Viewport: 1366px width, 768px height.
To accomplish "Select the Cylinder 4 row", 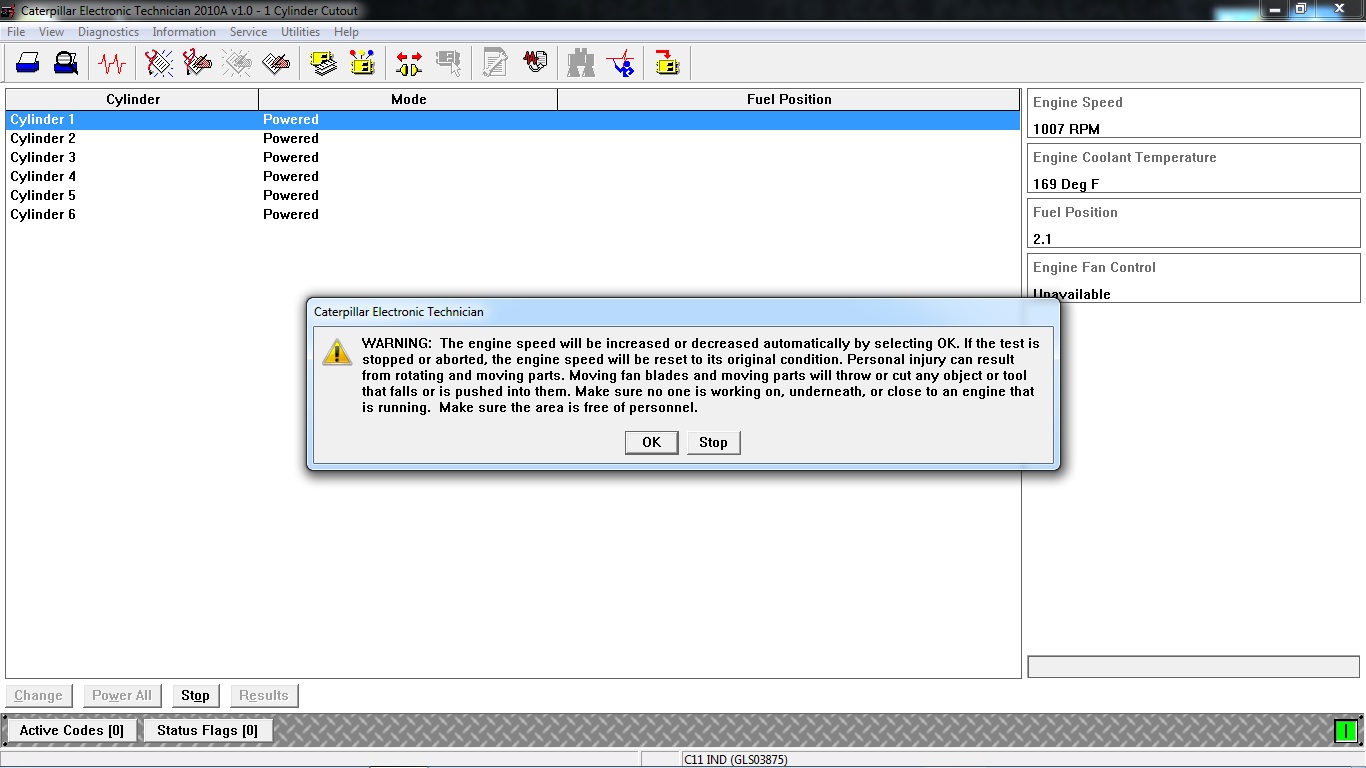I will 513,176.
